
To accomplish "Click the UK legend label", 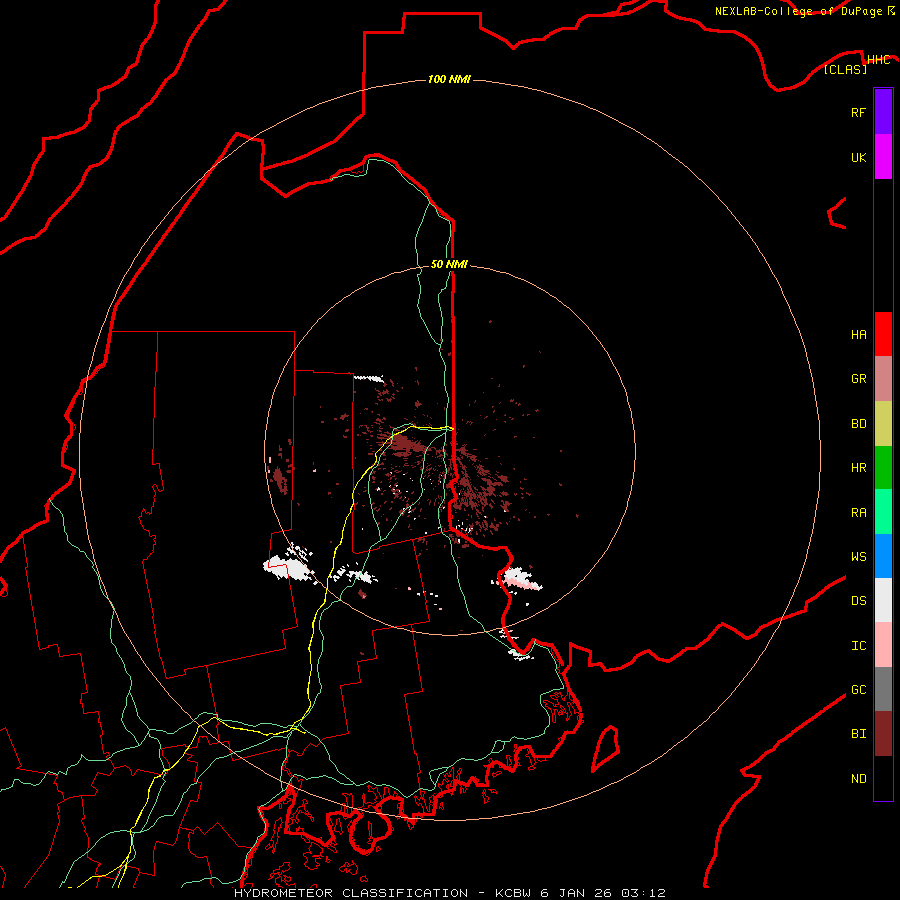I will click(858, 158).
